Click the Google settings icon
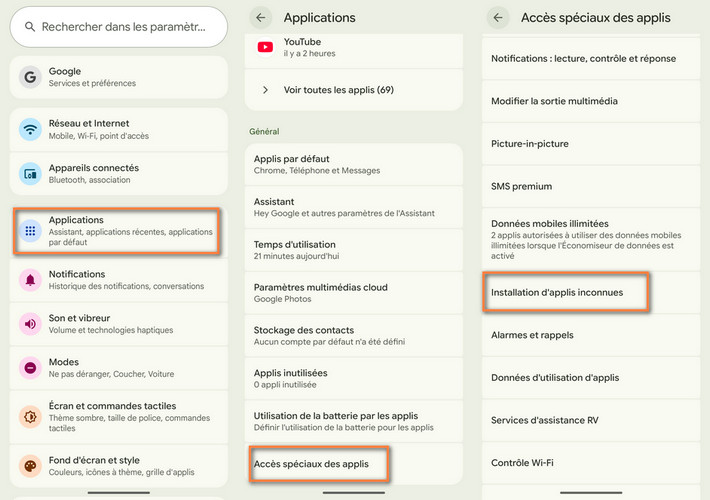This screenshot has height=500, width=710. coord(31,77)
